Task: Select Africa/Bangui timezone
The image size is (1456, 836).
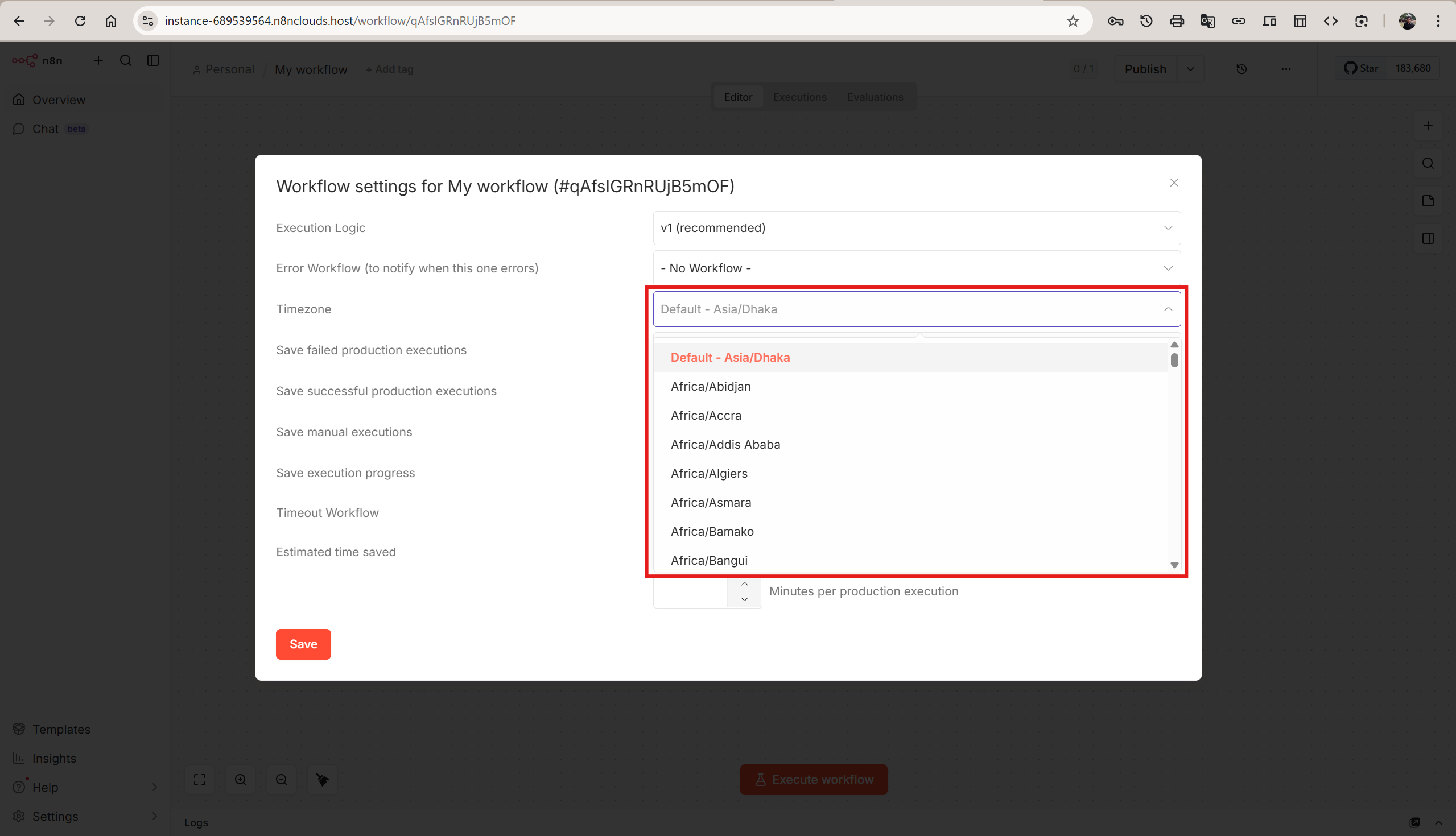Action: pyautogui.click(x=910, y=559)
